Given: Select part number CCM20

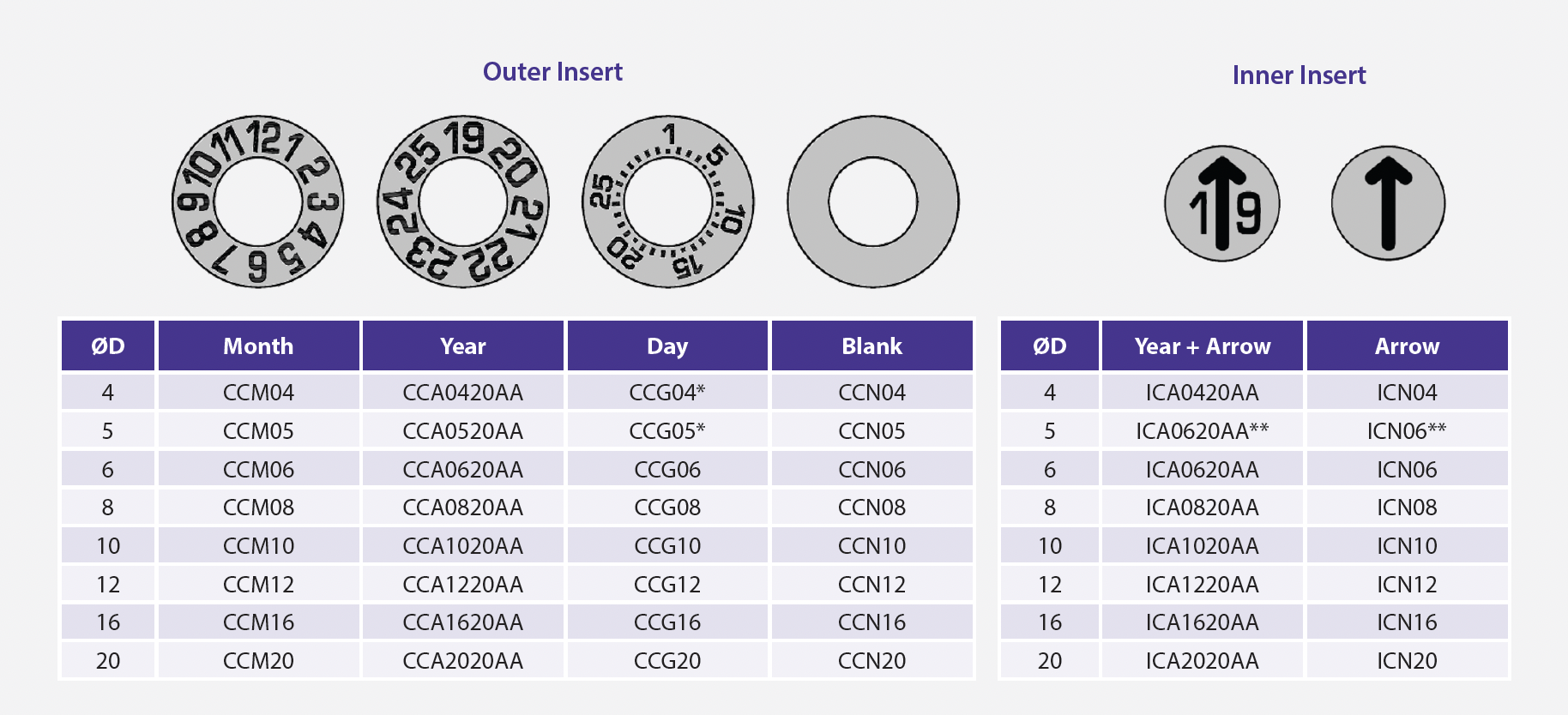Looking at the screenshot, I should click(258, 661).
